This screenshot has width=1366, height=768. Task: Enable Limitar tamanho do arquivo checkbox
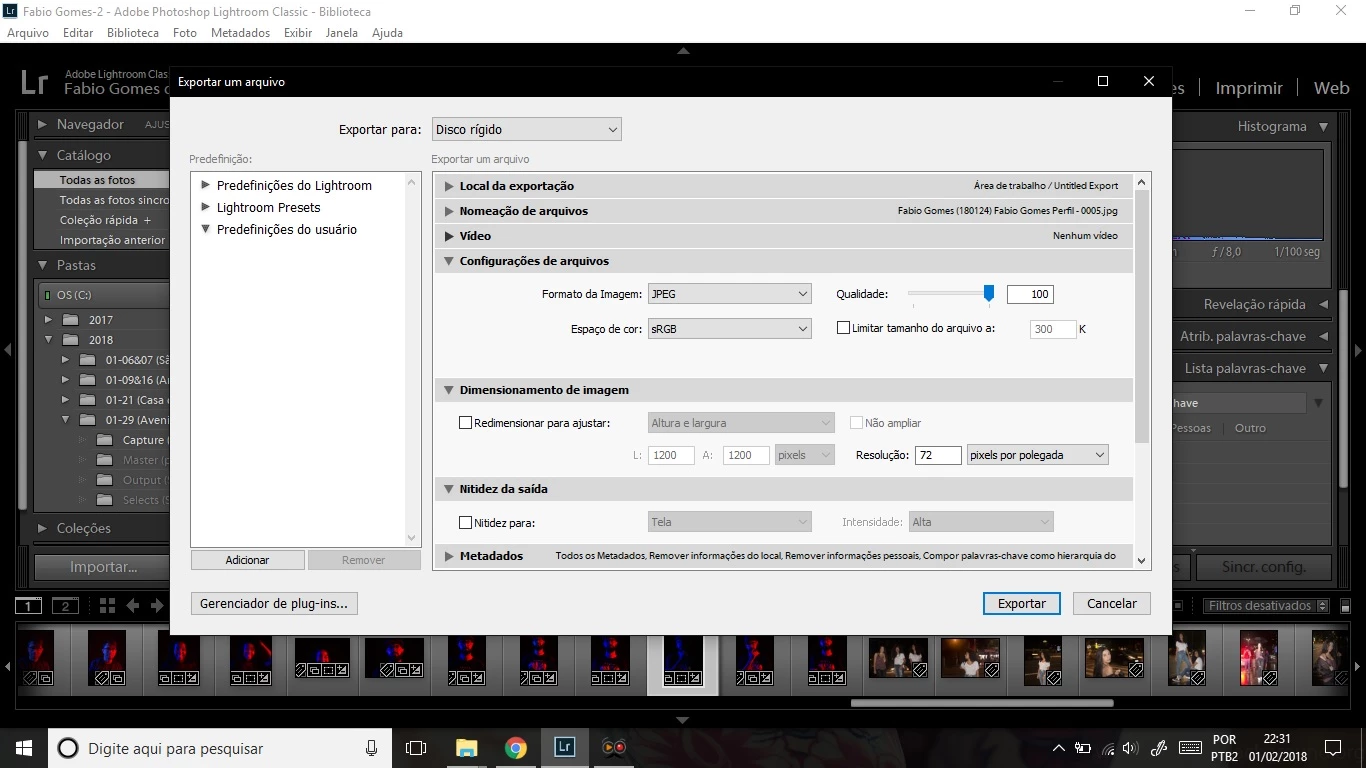point(843,328)
